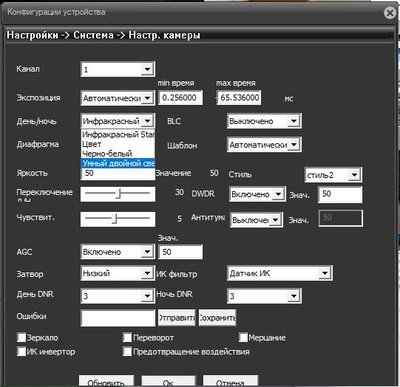Screen dimensions: 400x387
Task: Open the Стиль стиль2 dropdown
Action: pos(333,175)
